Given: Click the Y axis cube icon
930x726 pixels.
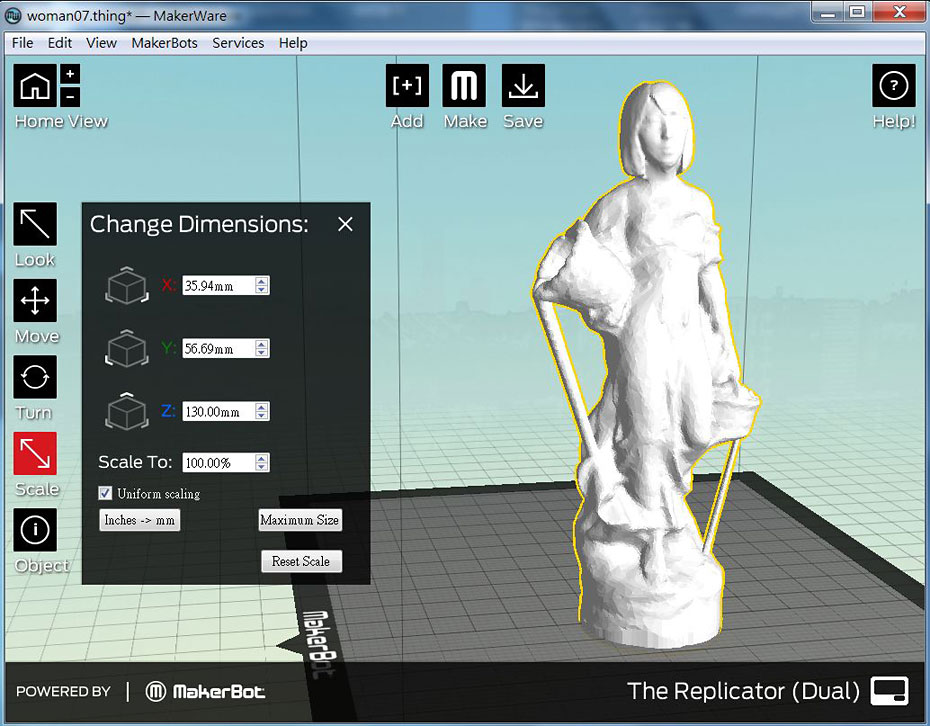Looking at the screenshot, I should [x=126, y=348].
